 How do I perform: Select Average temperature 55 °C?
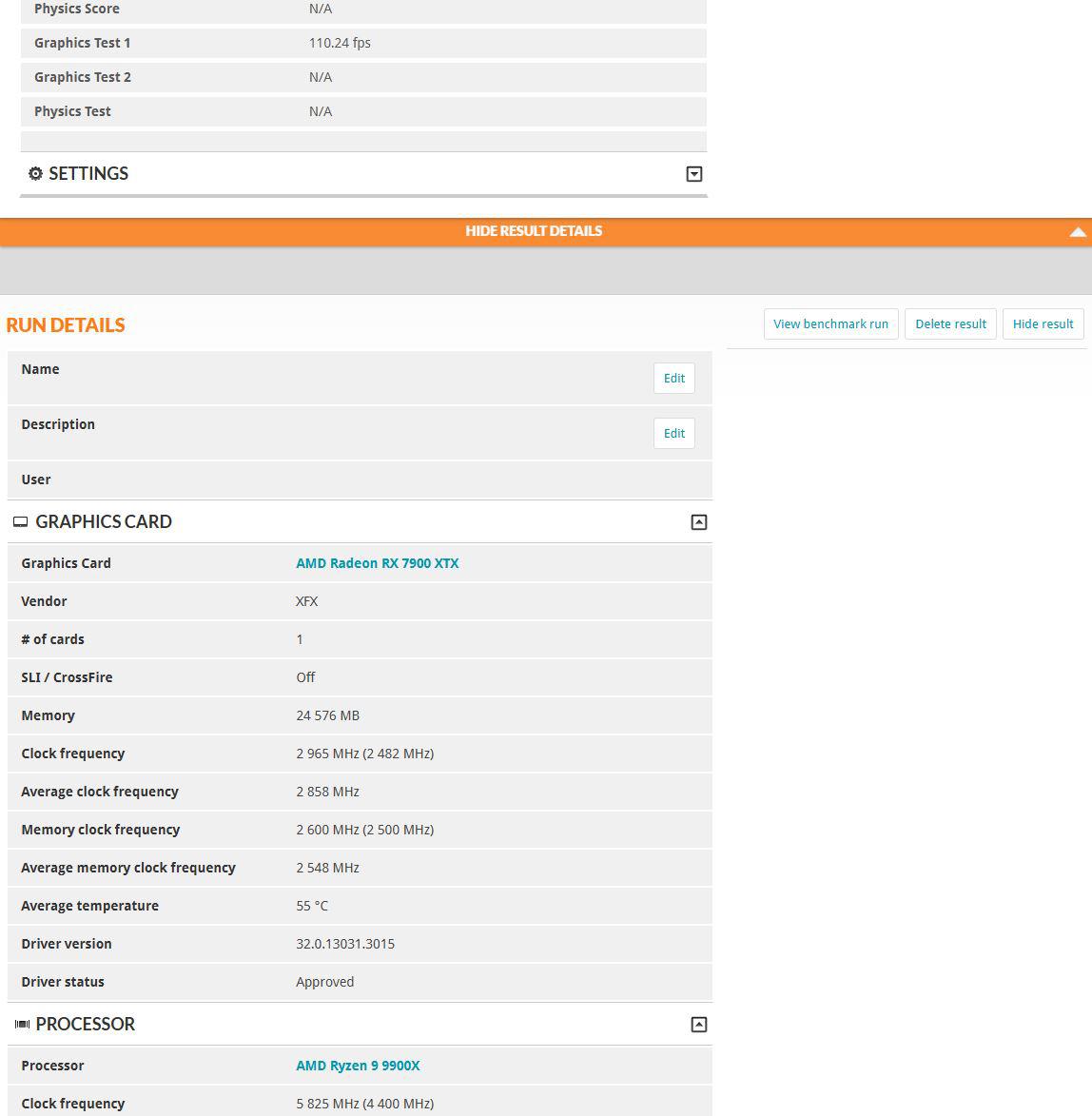tap(312, 906)
